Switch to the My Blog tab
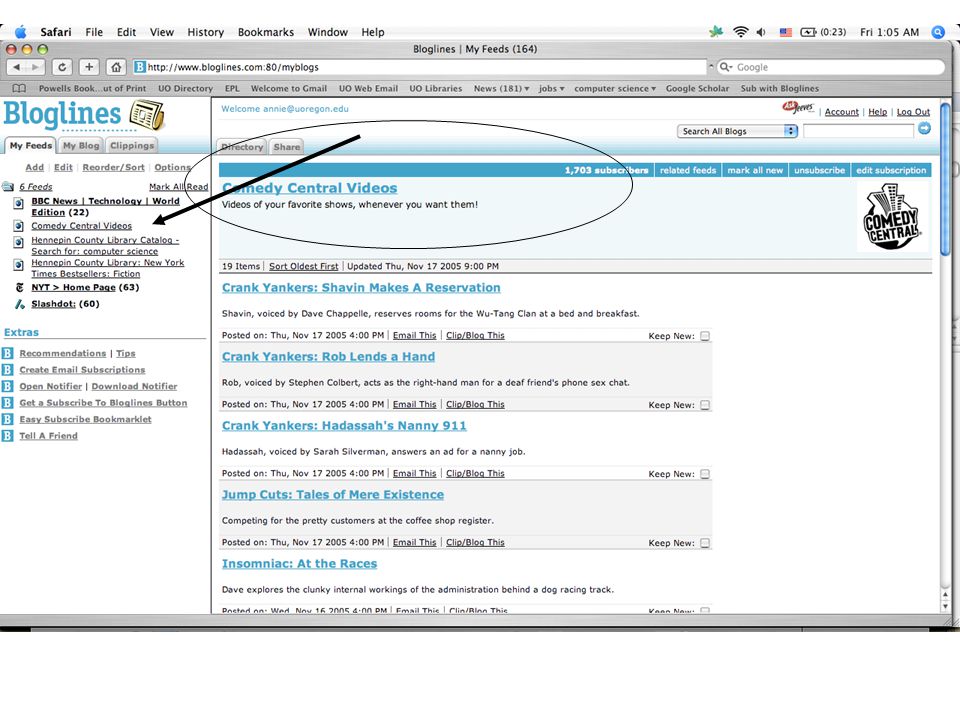The image size is (960, 720). [x=81, y=146]
